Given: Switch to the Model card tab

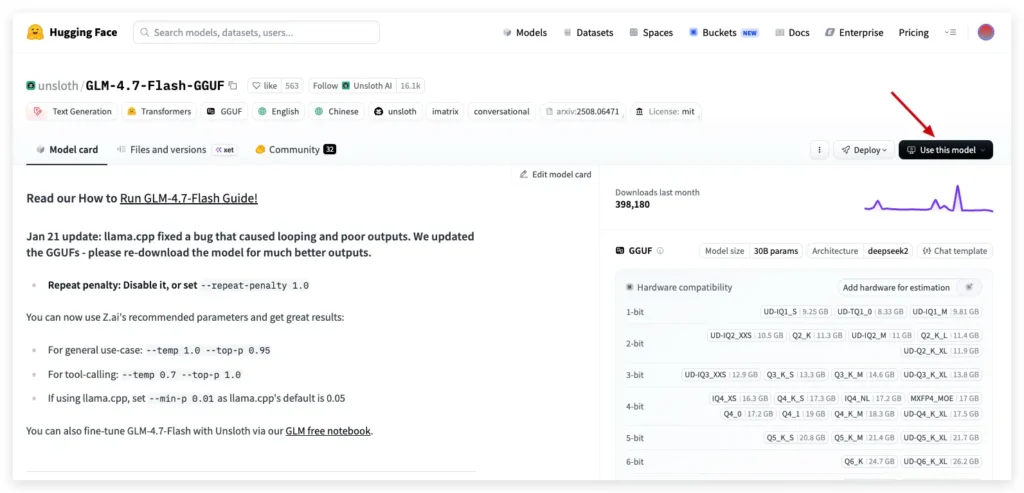Looking at the screenshot, I should pos(67,150).
